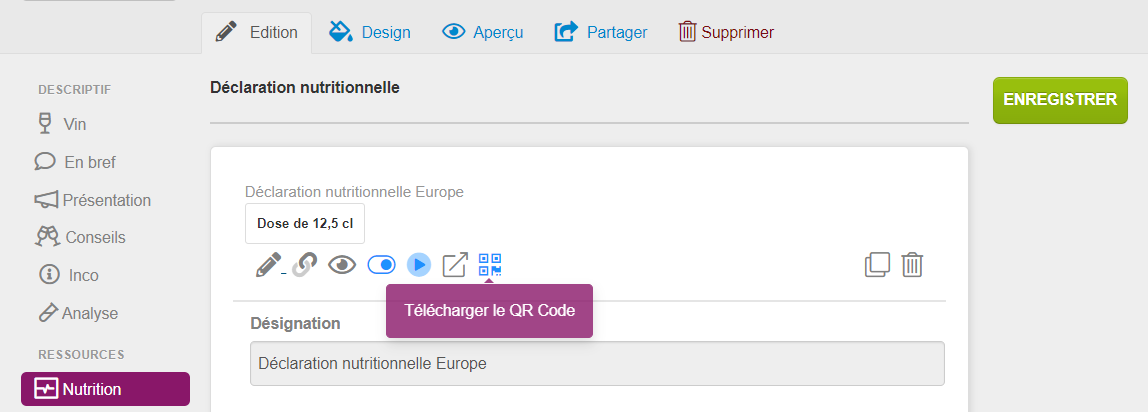
Task: Click the pencil edit icon
Action: (x=269, y=264)
